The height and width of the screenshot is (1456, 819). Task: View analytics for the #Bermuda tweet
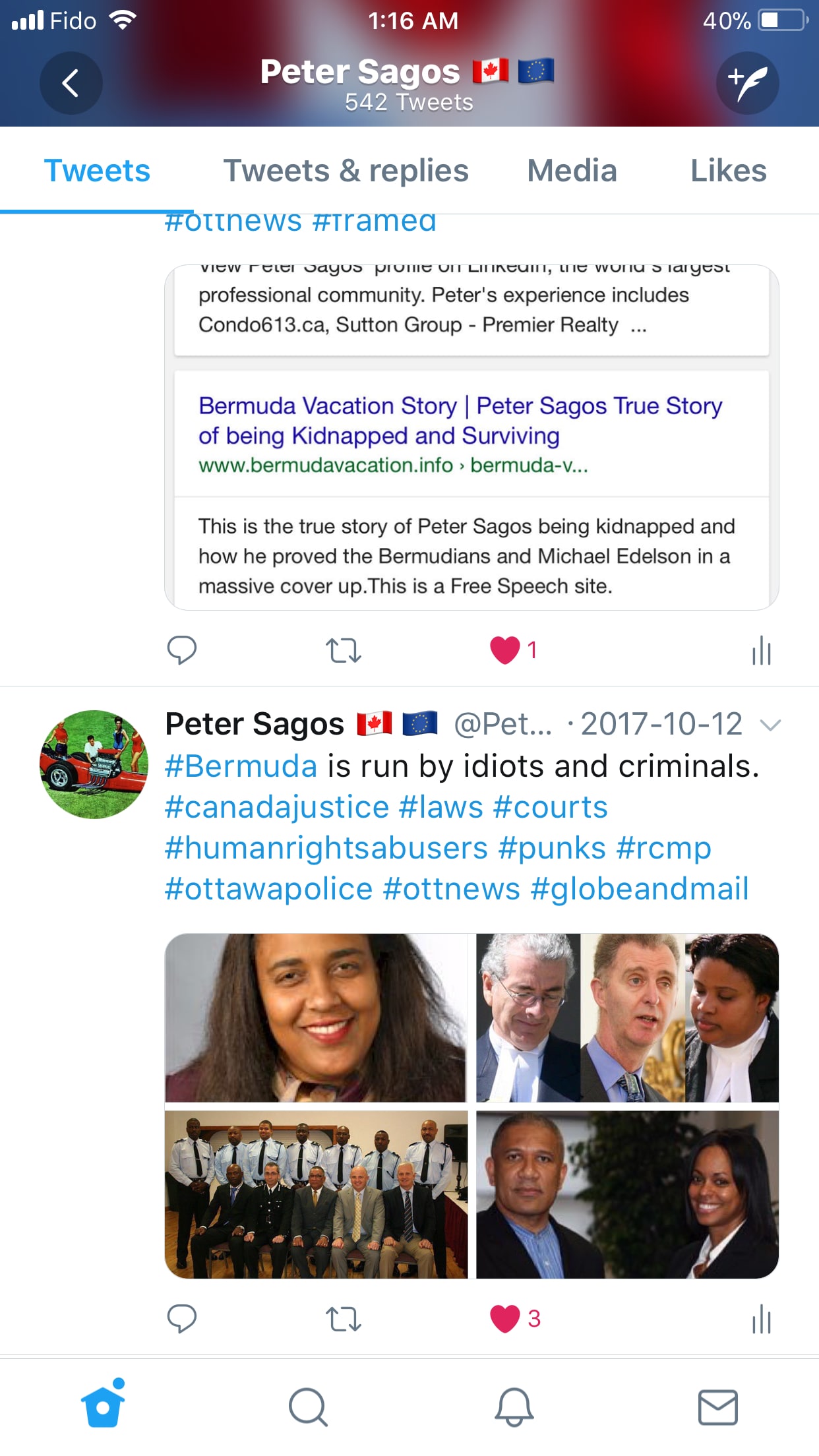pos(762,1318)
